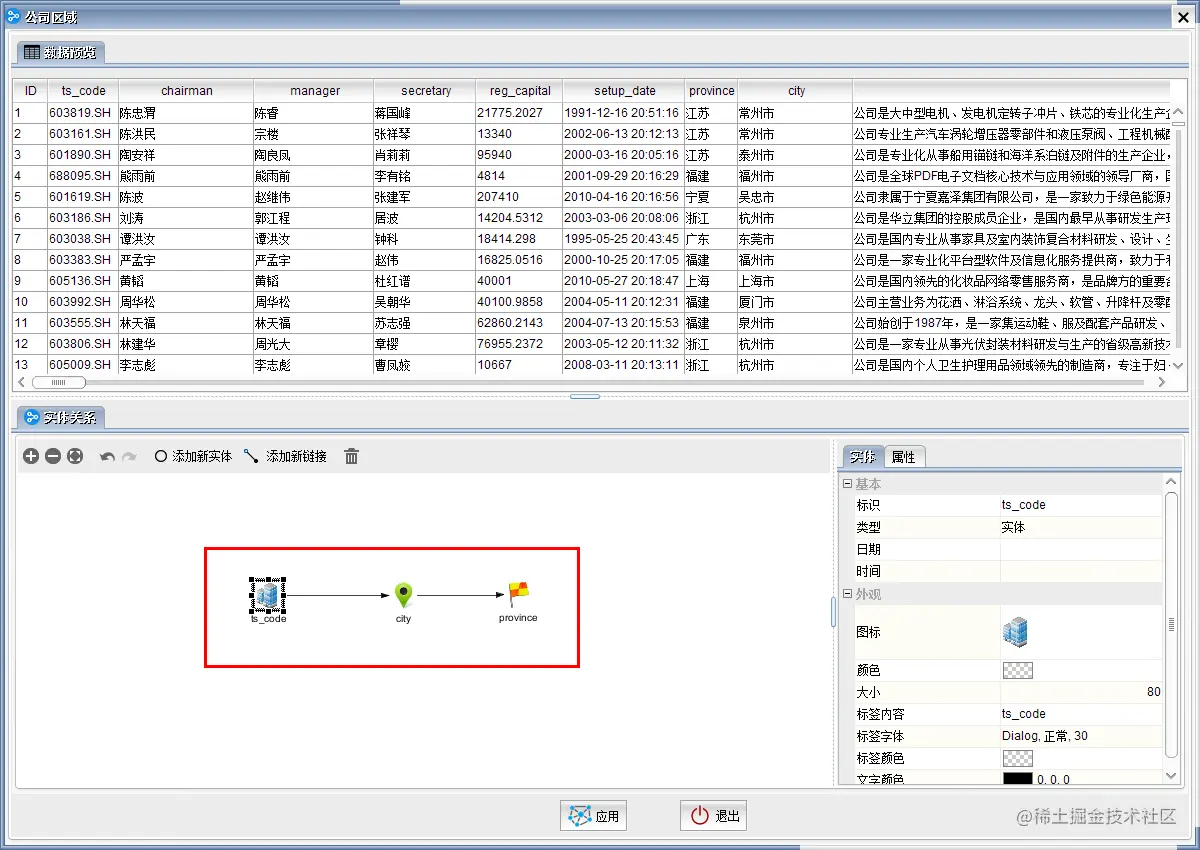Click the empty 时间 value field
Viewport: 1200px width, 850px height.
coord(1082,571)
